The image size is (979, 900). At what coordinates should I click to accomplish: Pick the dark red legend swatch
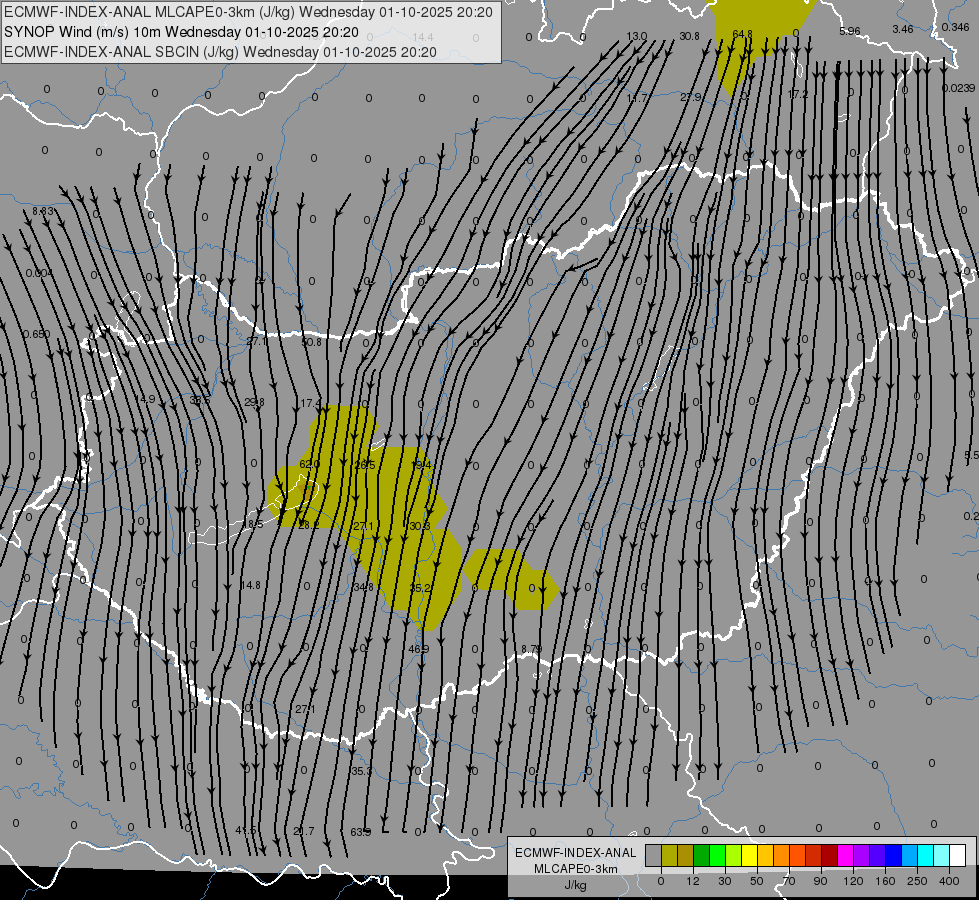click(x=829, y=855)
